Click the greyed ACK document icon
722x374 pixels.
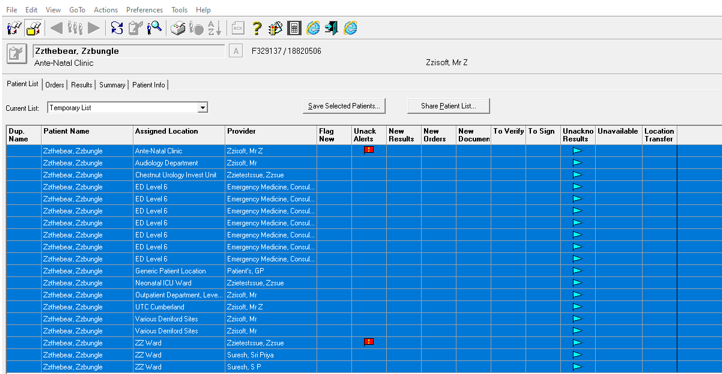(238, 29)
